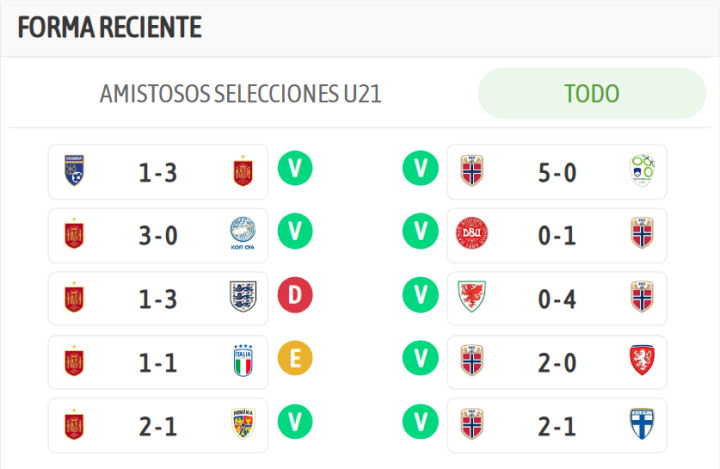
Task: Switch to the Todo tab
Action: pos(592,94)
